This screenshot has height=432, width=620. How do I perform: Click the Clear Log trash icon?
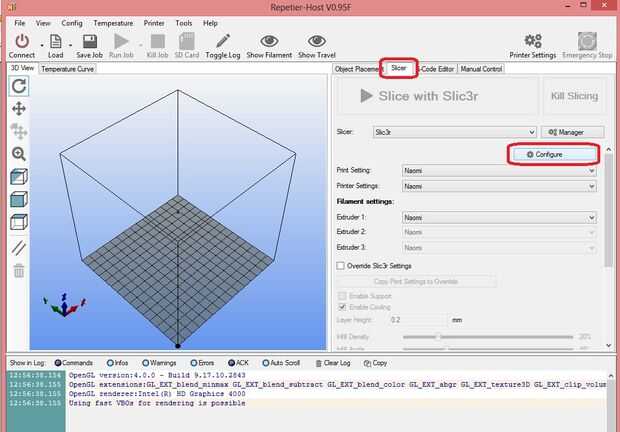[318, 363]
